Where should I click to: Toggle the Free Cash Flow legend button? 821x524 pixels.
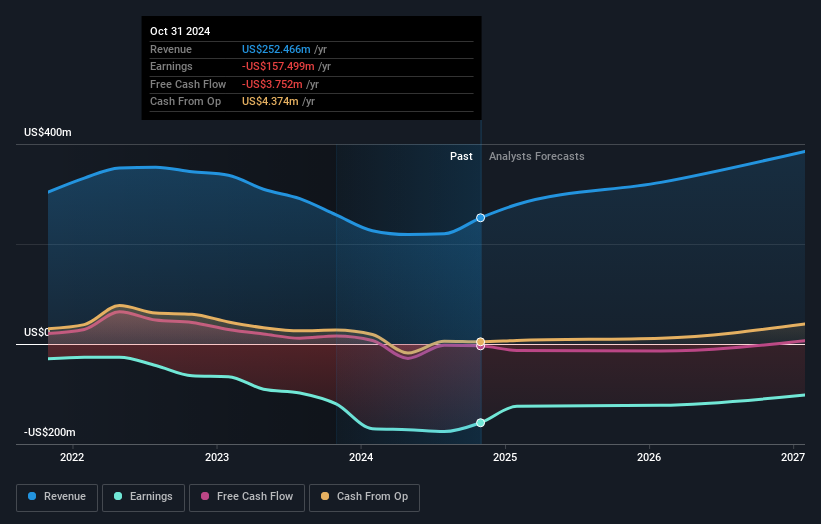coord(247,497)
